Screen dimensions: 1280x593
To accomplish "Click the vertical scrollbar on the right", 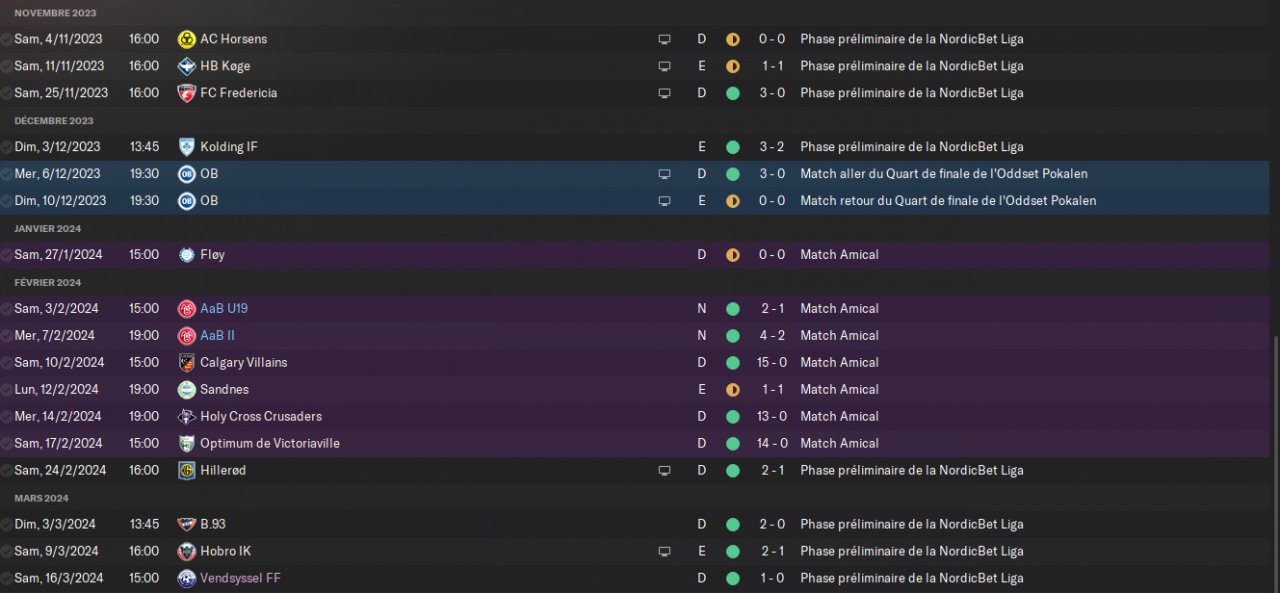I will [x=1275, y=460].
